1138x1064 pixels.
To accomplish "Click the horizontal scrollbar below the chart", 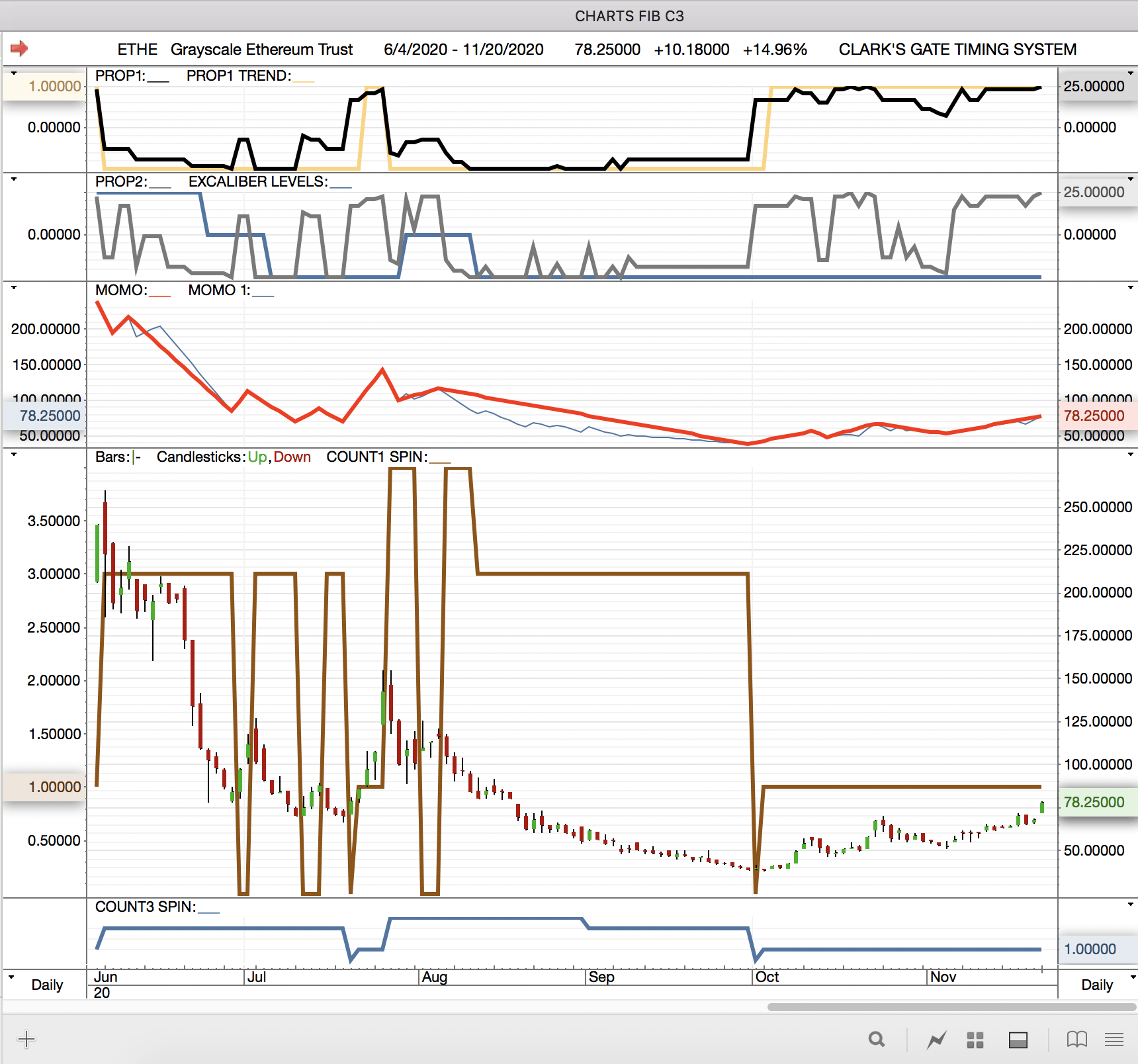I will [951, 1007].
